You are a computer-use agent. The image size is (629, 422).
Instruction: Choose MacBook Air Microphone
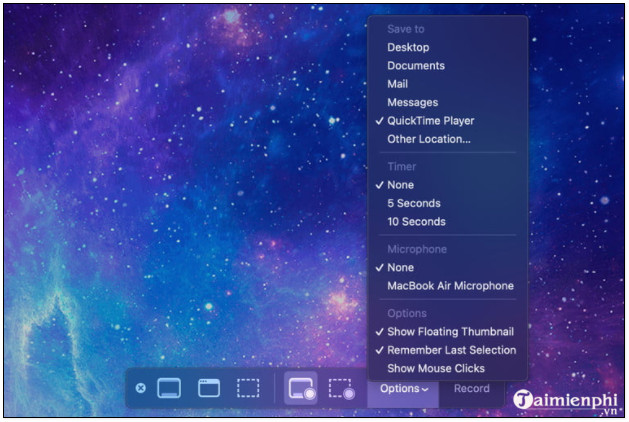(x=447, y=286)
